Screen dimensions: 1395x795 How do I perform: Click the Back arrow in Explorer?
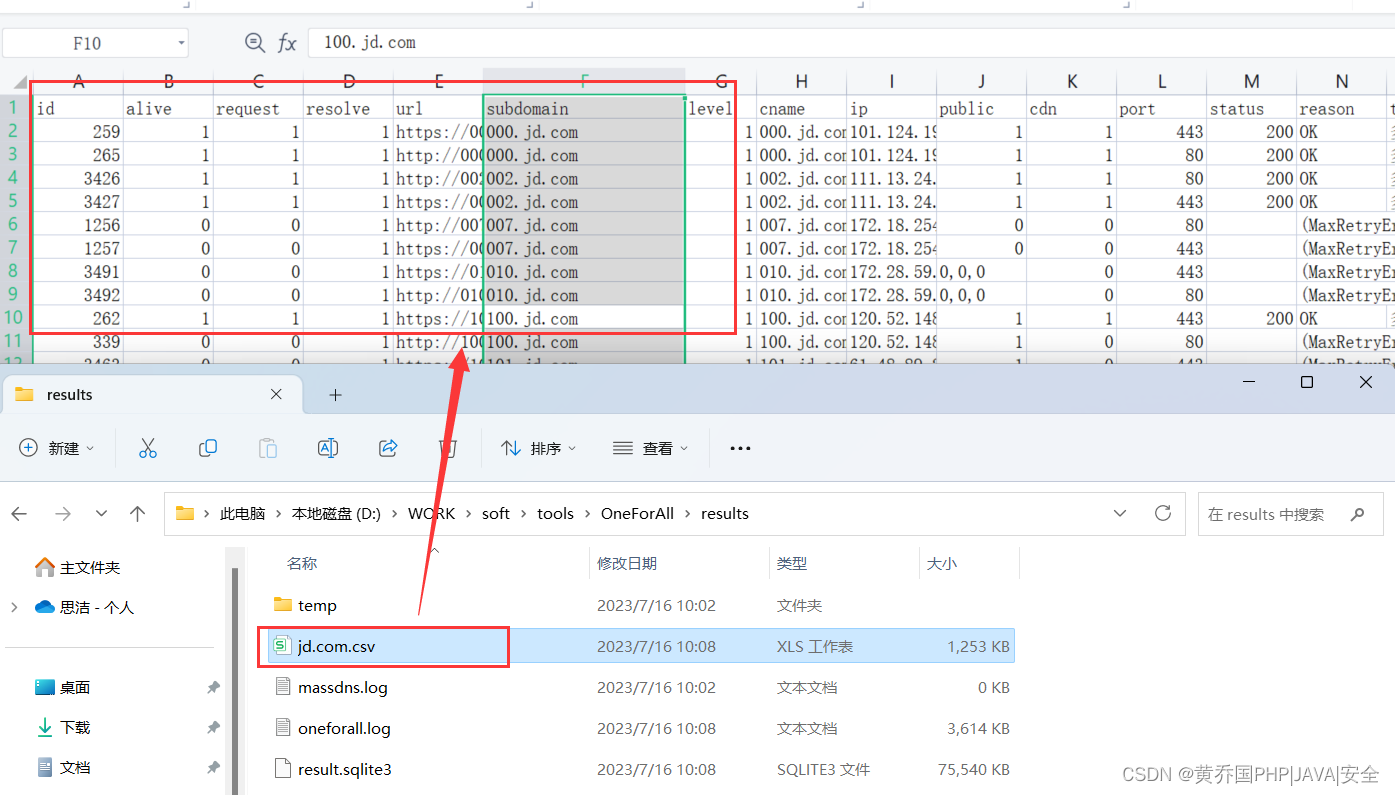[19, 513]
